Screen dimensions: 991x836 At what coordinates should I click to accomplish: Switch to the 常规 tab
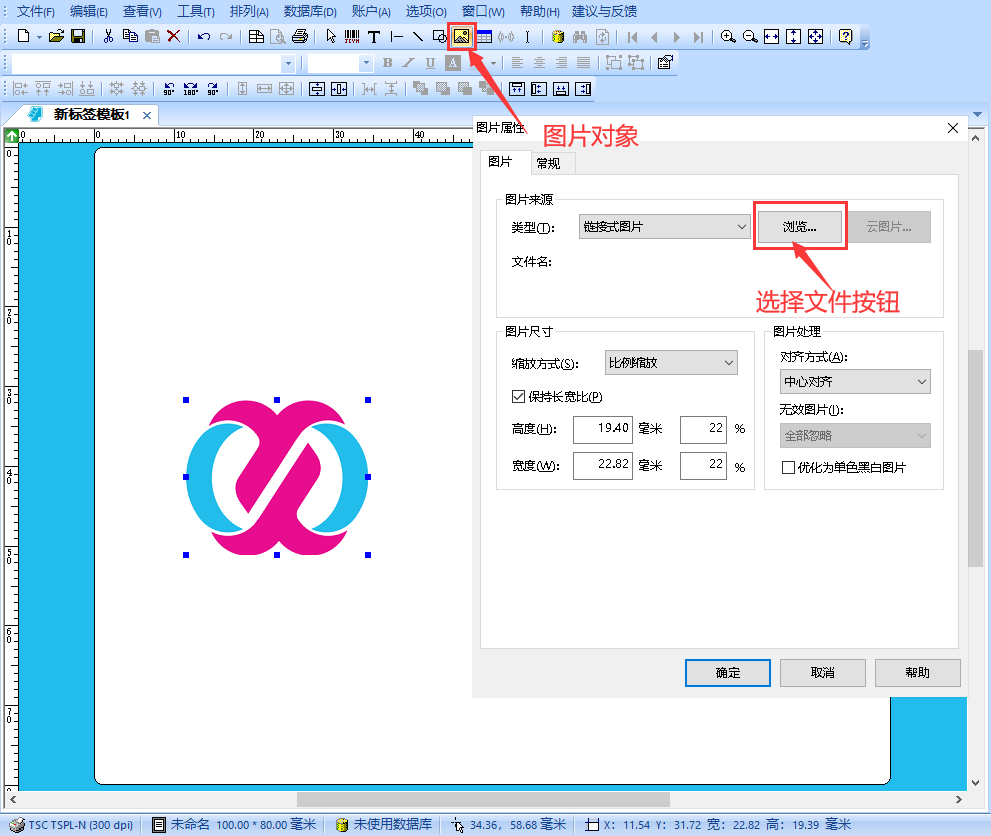pos(550,163)
